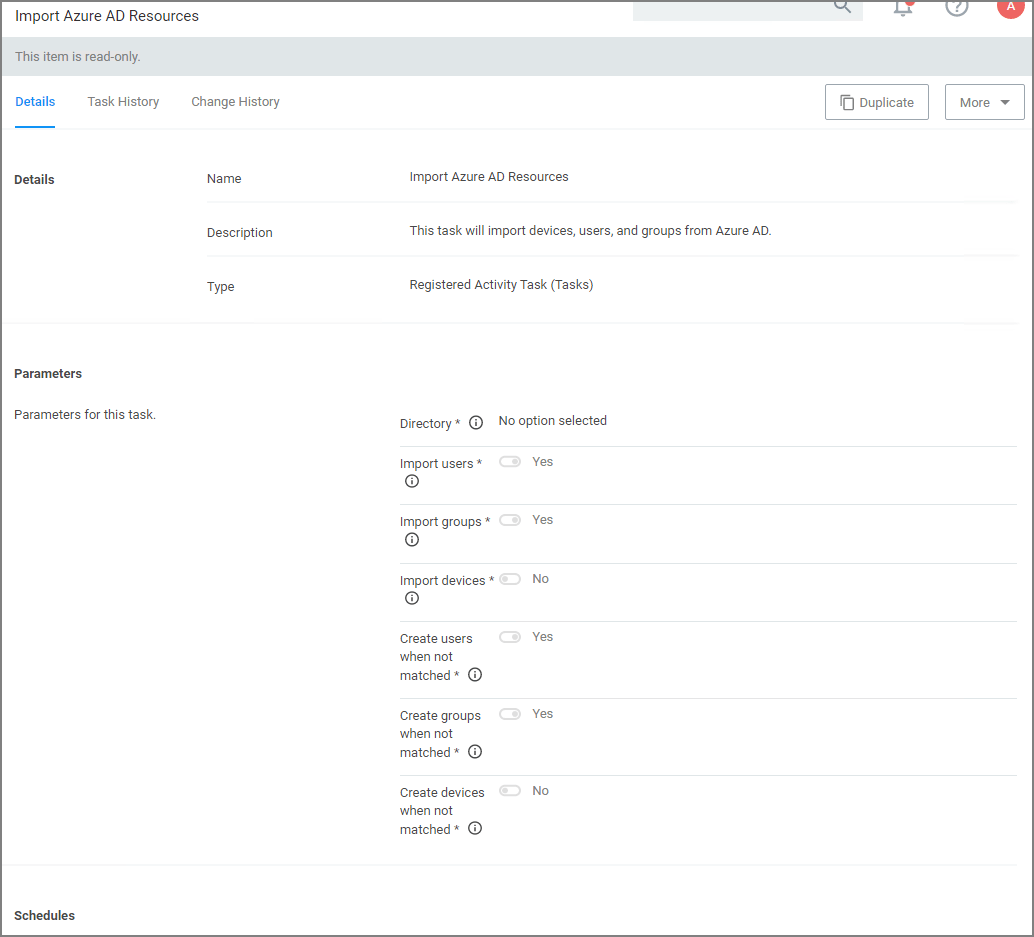Turn off Create groups when not matched
This screenshot has width=1034, height=937.
[510, 713]
